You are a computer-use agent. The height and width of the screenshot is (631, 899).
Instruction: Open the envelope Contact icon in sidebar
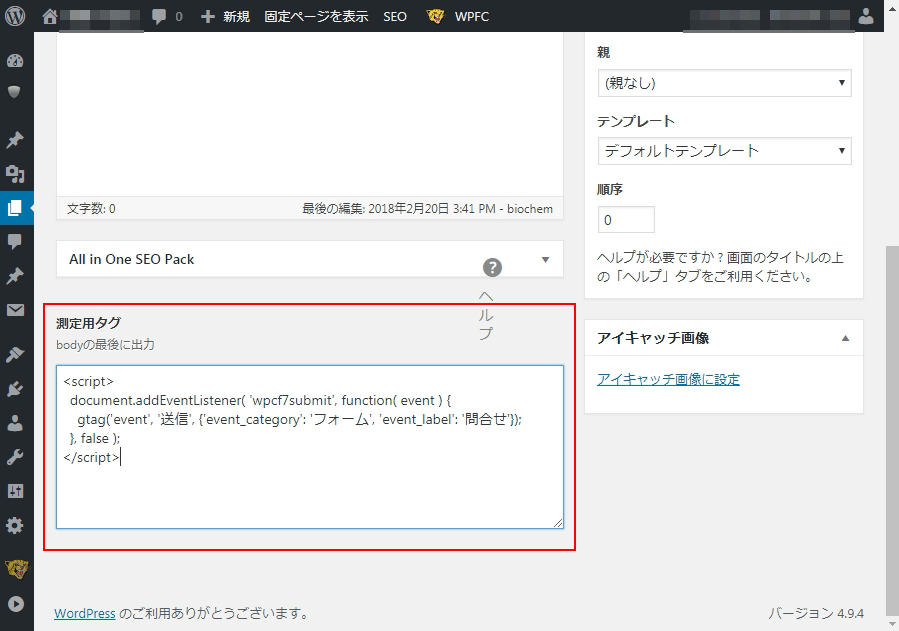pos(15,310)
